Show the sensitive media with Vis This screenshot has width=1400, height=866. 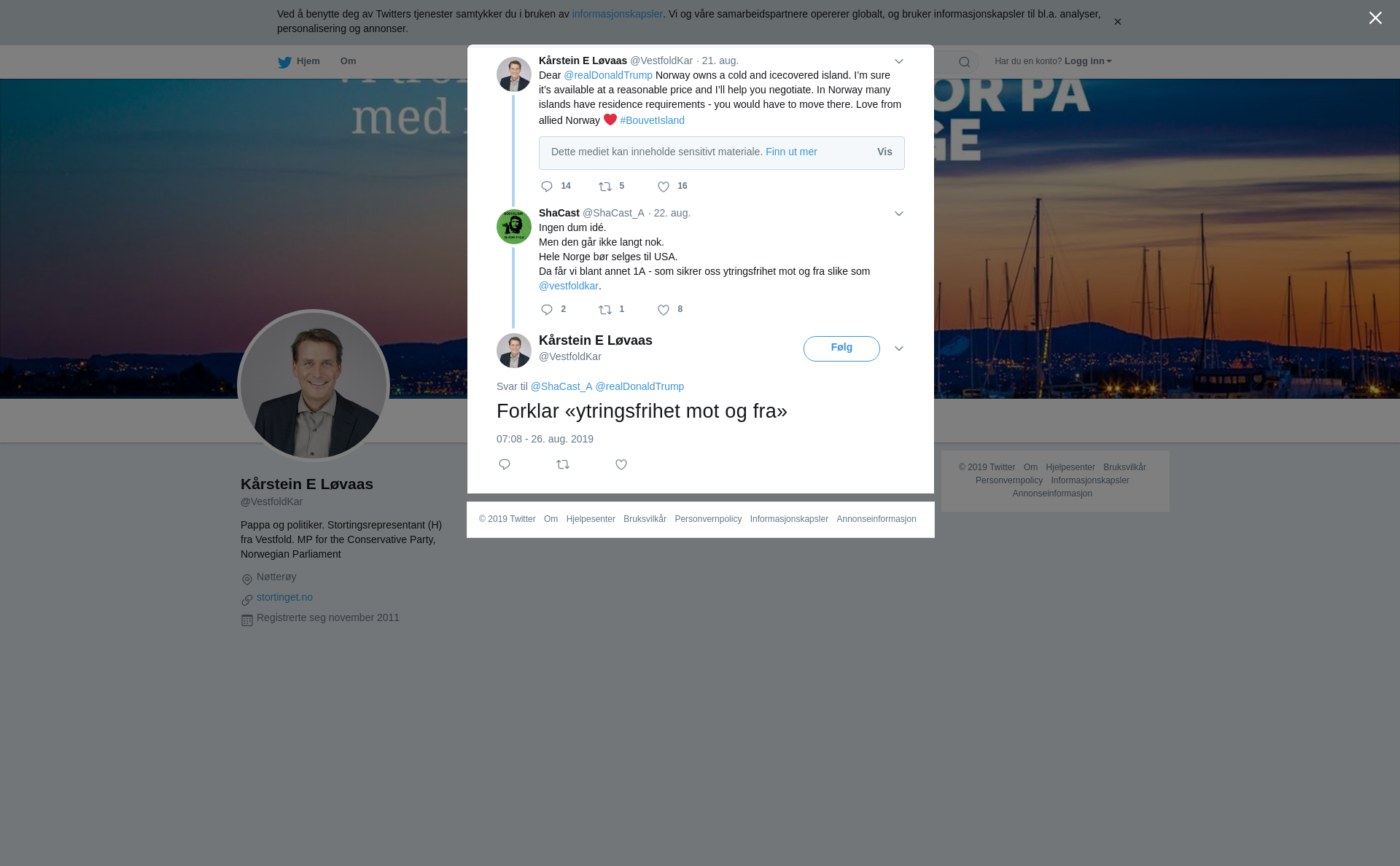coord(884,152)
